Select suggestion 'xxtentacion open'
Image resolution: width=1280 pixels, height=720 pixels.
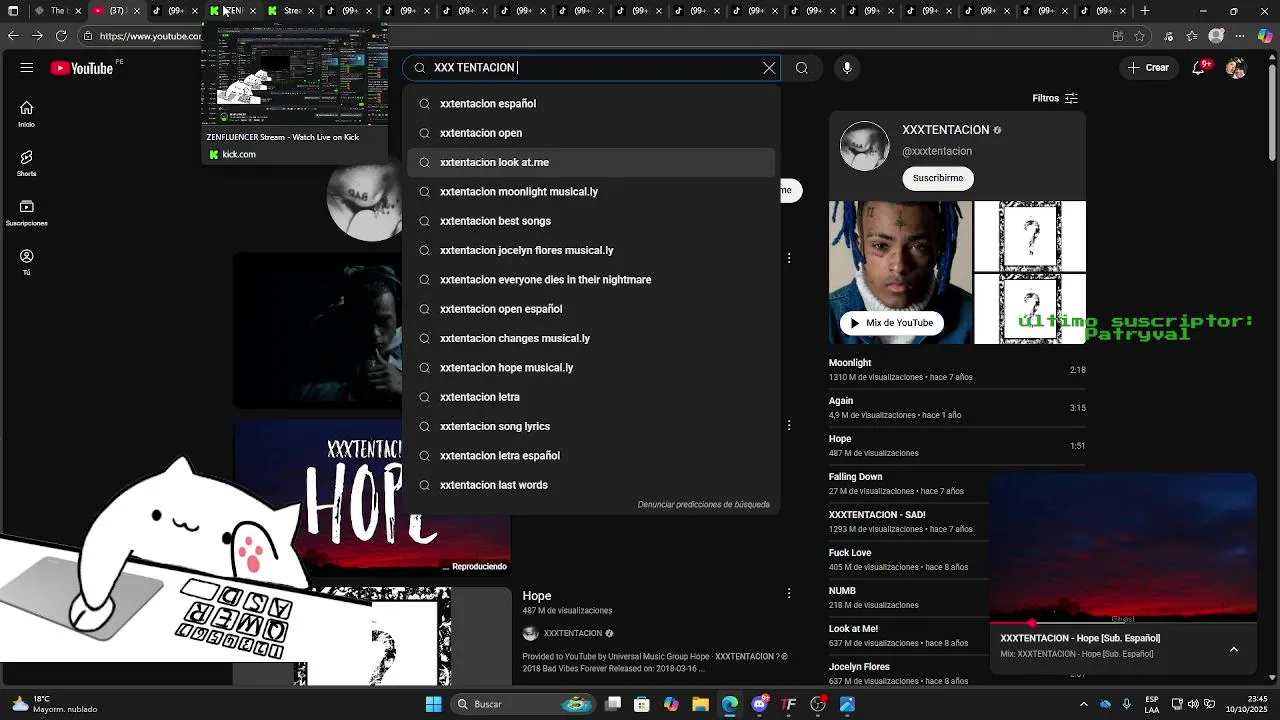pos(592,133)
